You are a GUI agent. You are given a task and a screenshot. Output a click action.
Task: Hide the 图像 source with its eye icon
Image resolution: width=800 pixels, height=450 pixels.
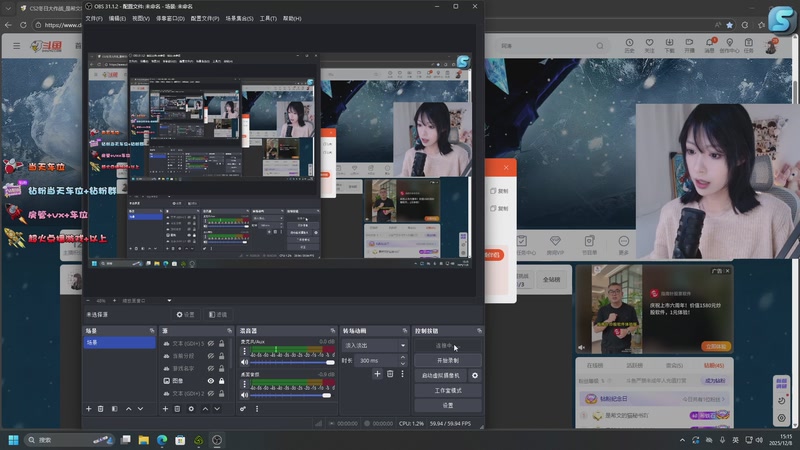coord(211,381)
